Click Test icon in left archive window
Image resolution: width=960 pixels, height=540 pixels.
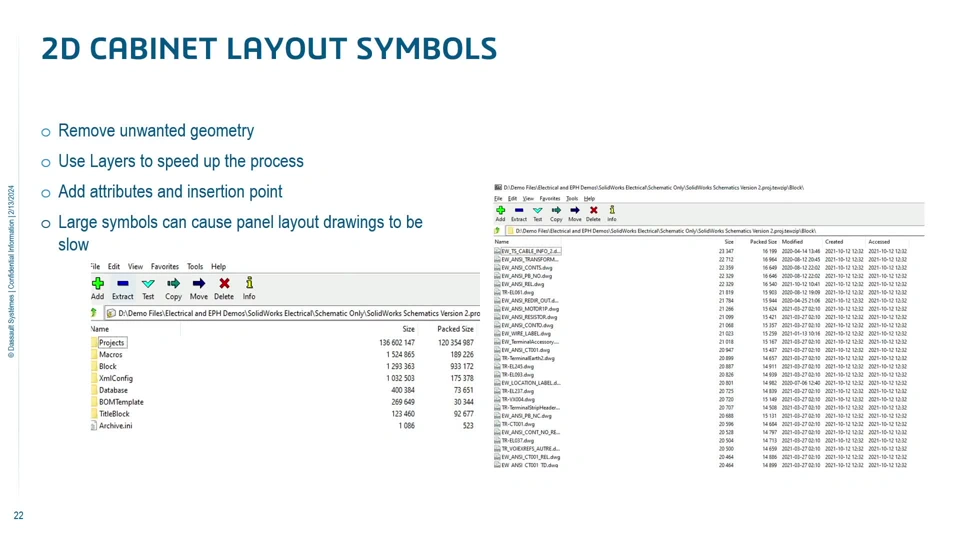(x=148, y=283)
